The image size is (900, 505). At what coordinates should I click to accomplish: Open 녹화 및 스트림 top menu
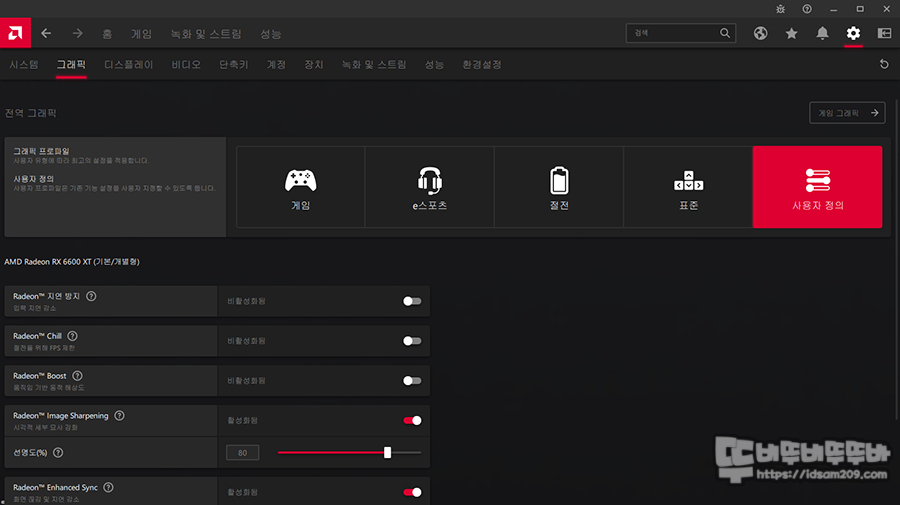[x=206, y=34]
